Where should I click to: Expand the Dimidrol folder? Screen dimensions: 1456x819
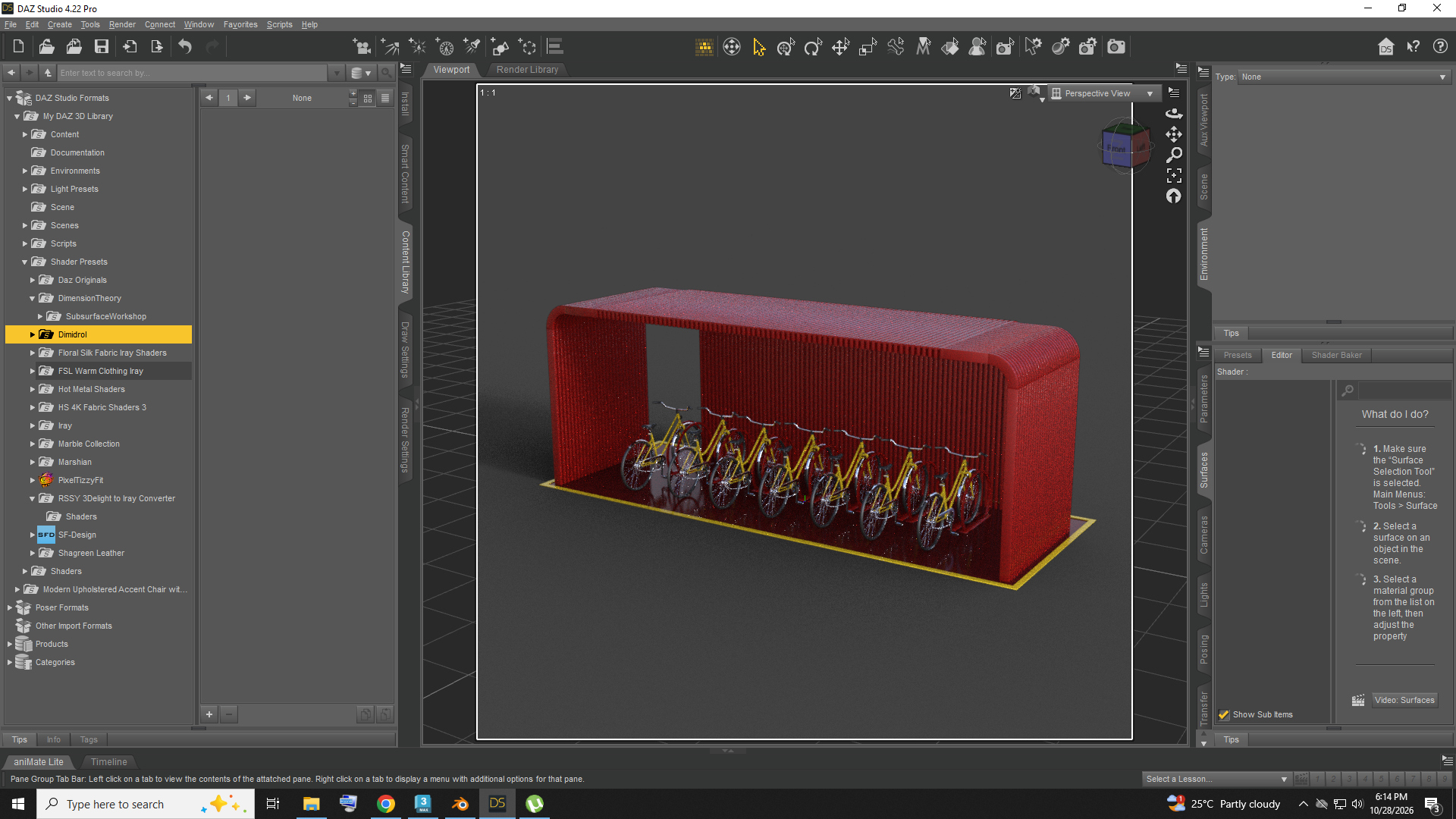tap(33, 334)
